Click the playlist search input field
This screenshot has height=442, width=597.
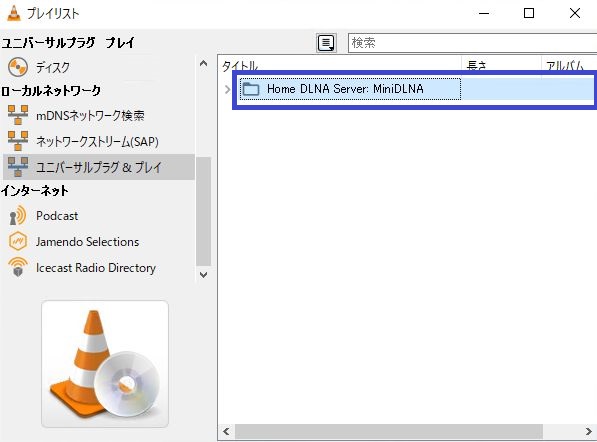[x=472, y=43]
